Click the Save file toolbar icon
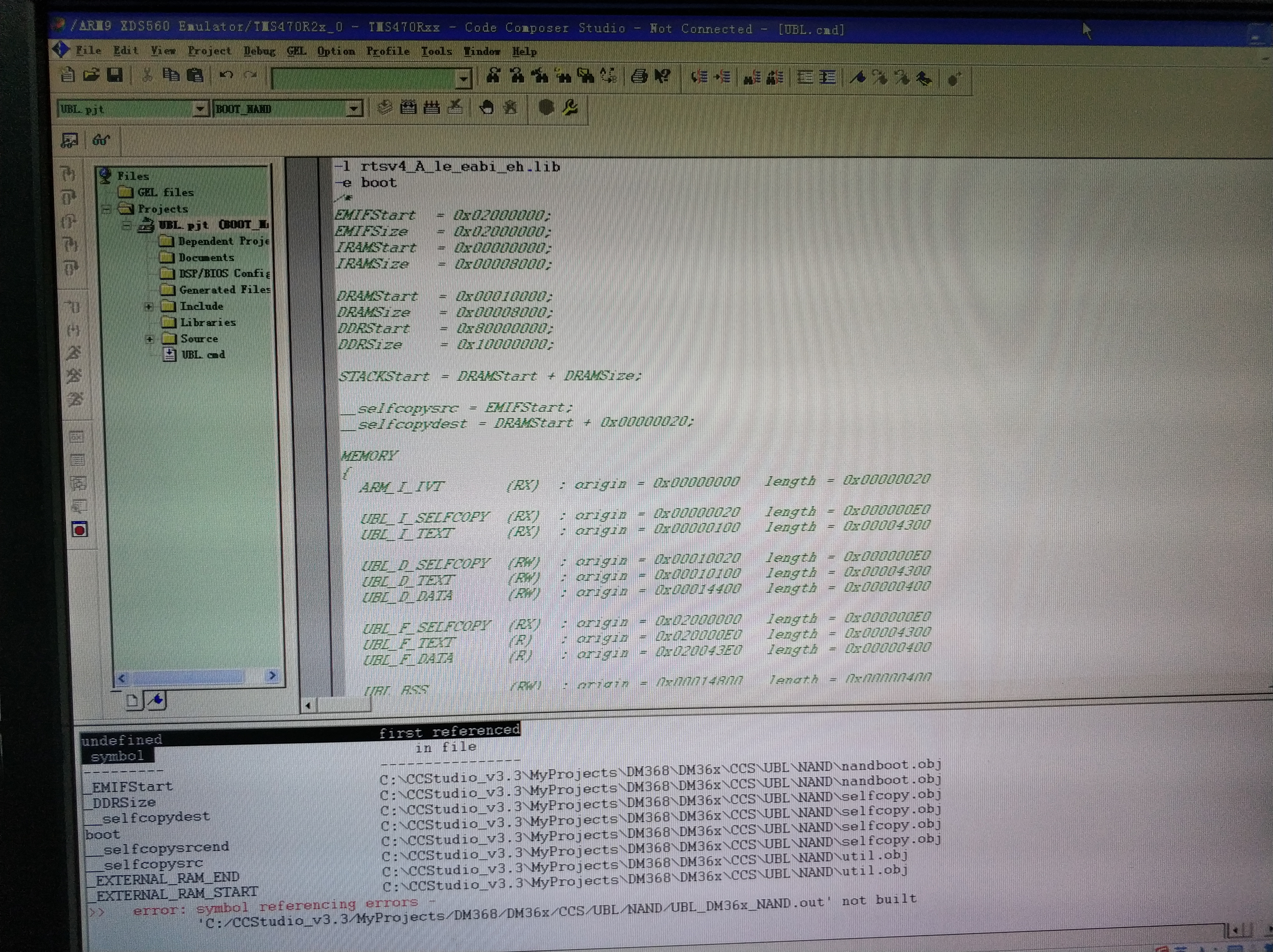Viewport: 1273px width, 952px height. [115, 75]
